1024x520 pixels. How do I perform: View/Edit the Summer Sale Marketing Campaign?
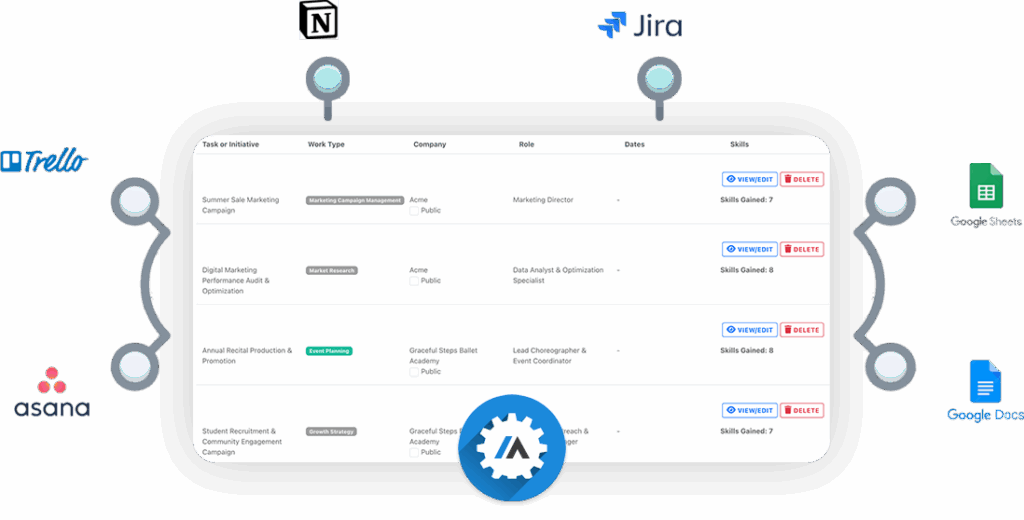(749, 180)
